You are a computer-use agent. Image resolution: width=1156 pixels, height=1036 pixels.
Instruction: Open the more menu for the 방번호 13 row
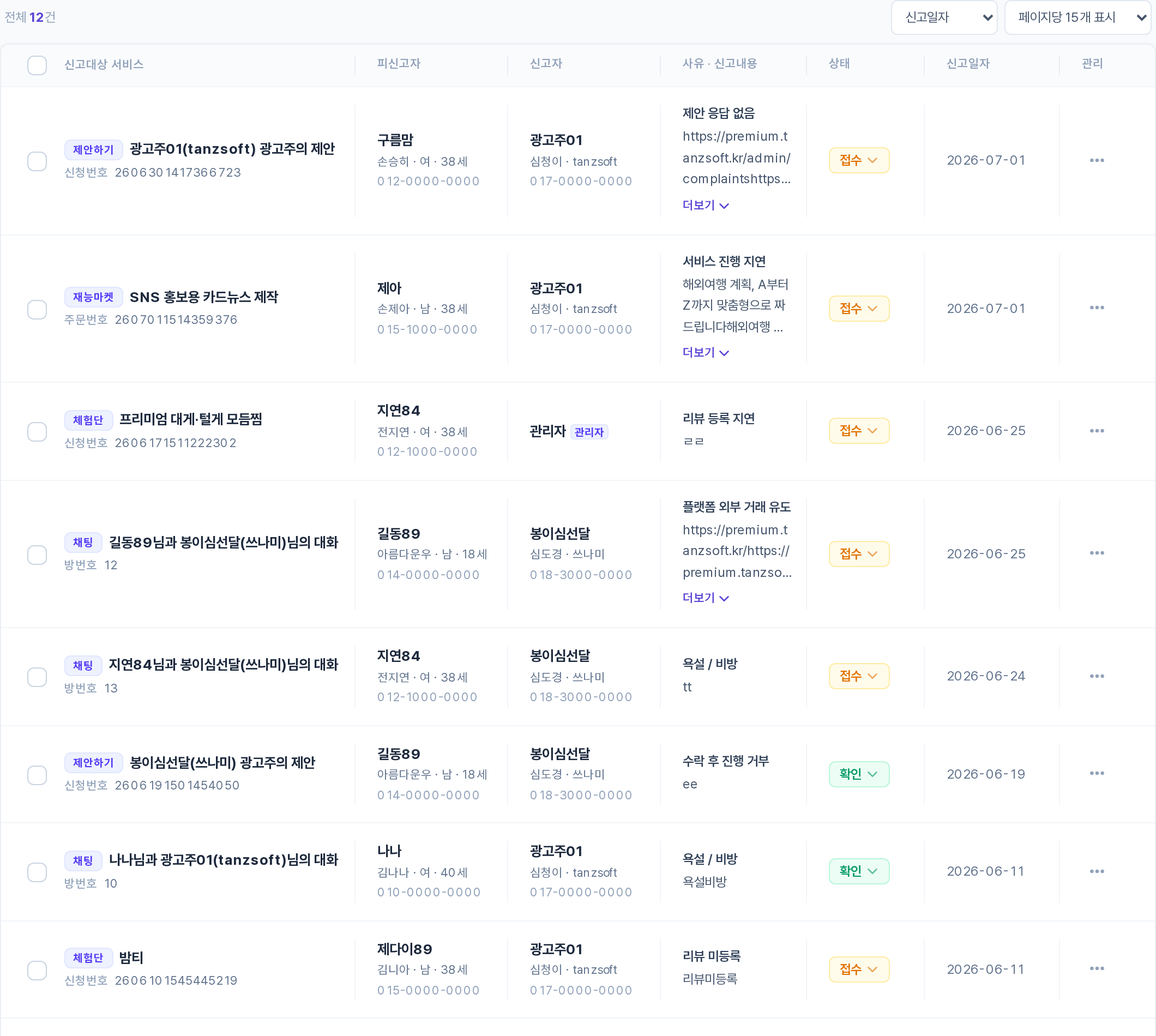point(1097,676)
